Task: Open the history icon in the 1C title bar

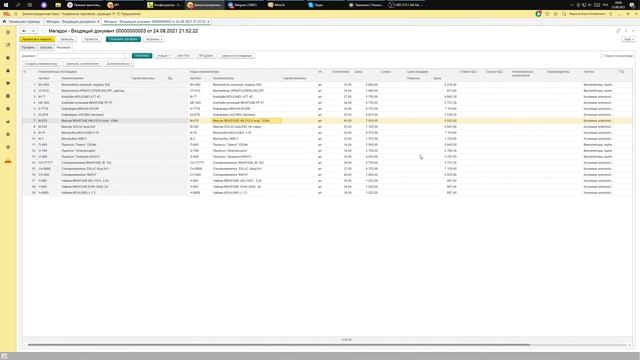Action: click(547, 14)
